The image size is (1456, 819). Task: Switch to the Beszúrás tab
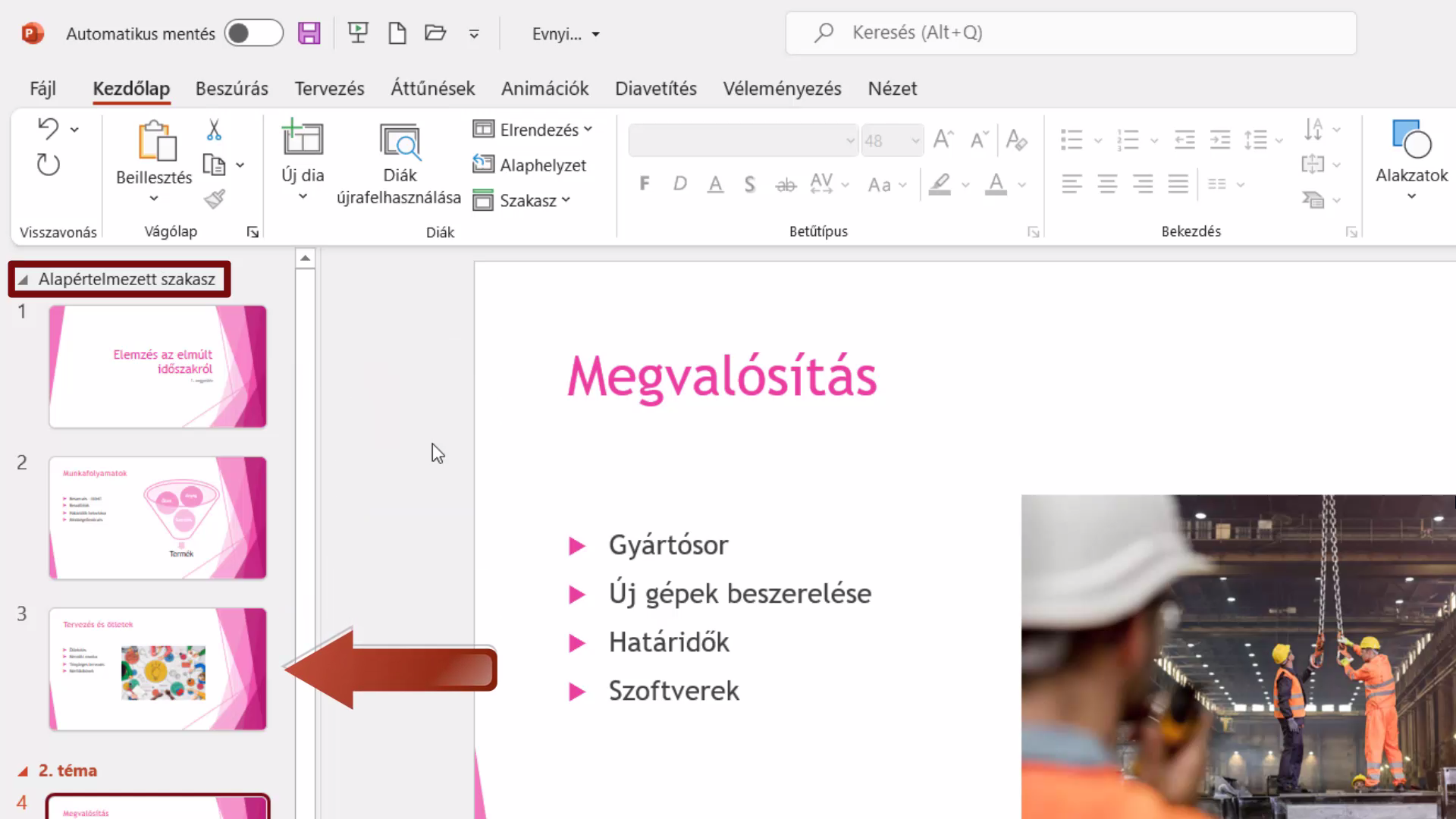(x=232, y=89)
